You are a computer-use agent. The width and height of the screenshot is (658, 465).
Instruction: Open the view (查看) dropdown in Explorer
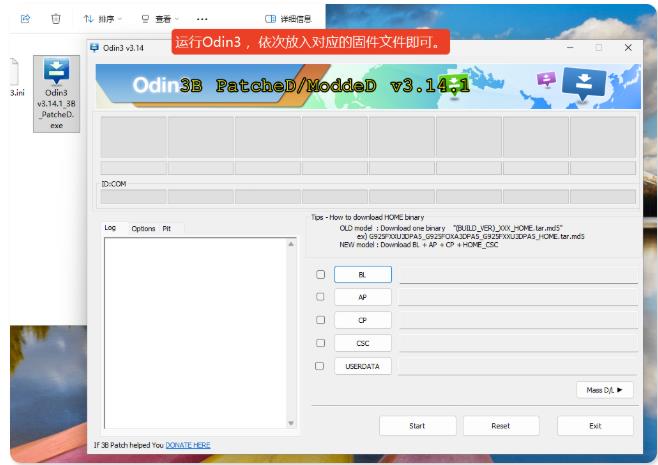[x=160, y=19]
